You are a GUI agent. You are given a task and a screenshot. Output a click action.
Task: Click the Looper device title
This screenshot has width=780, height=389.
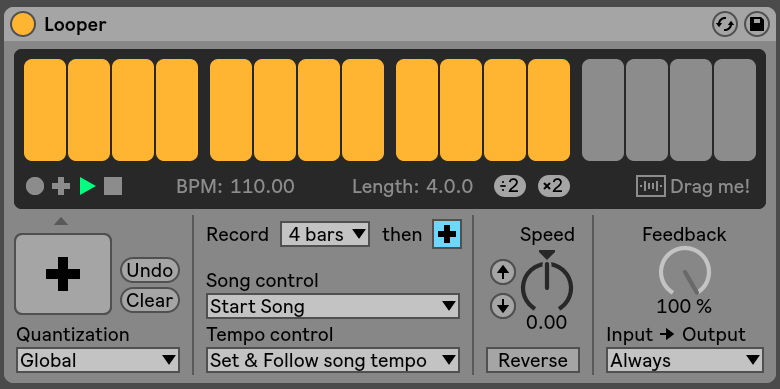(x=75, y=24)
